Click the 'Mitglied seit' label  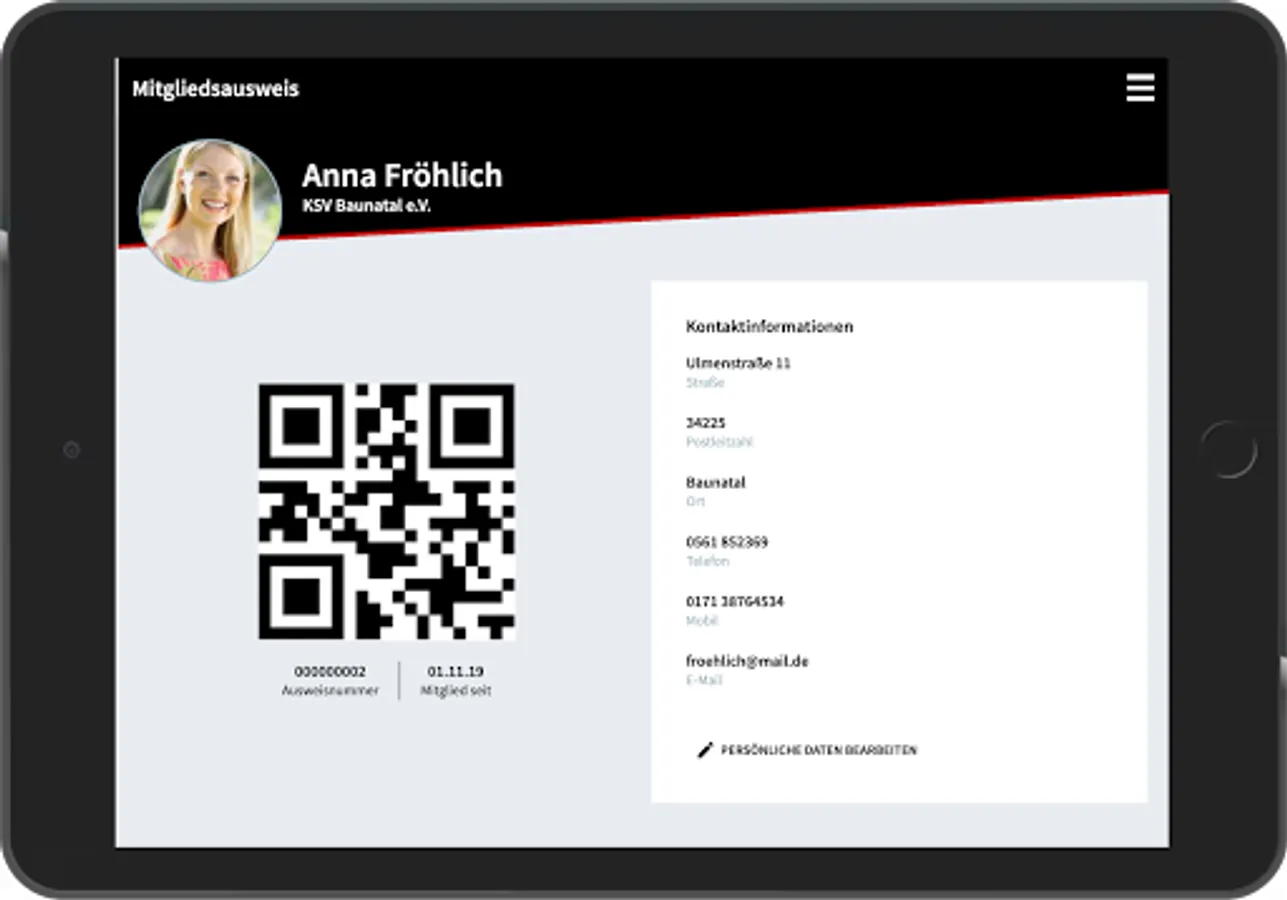(x=456, y=691)
